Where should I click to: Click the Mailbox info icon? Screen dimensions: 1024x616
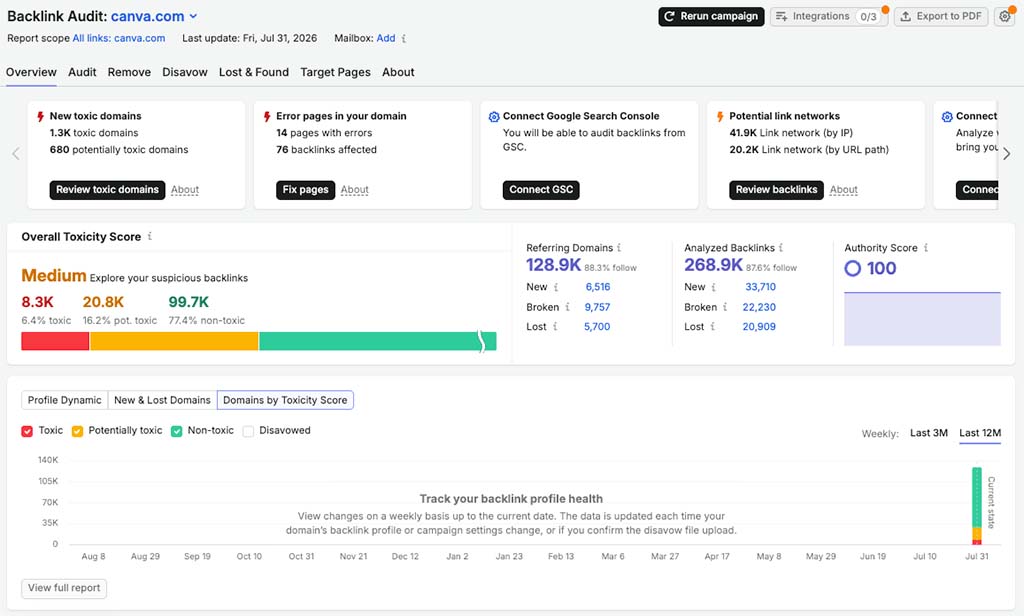pyautogui.click(x=404, y=39)
